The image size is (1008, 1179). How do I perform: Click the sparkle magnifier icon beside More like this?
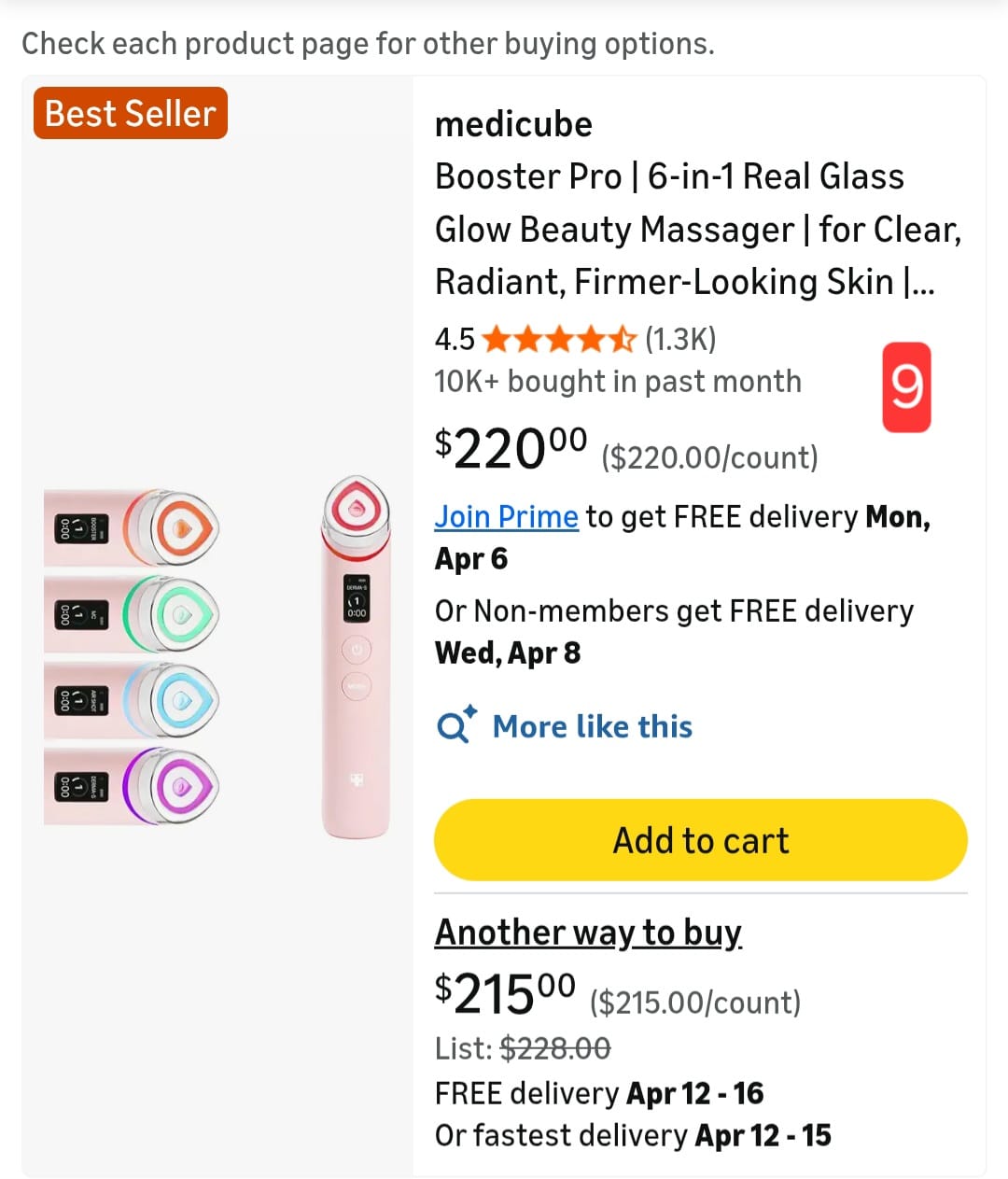[x=456, y=725]
